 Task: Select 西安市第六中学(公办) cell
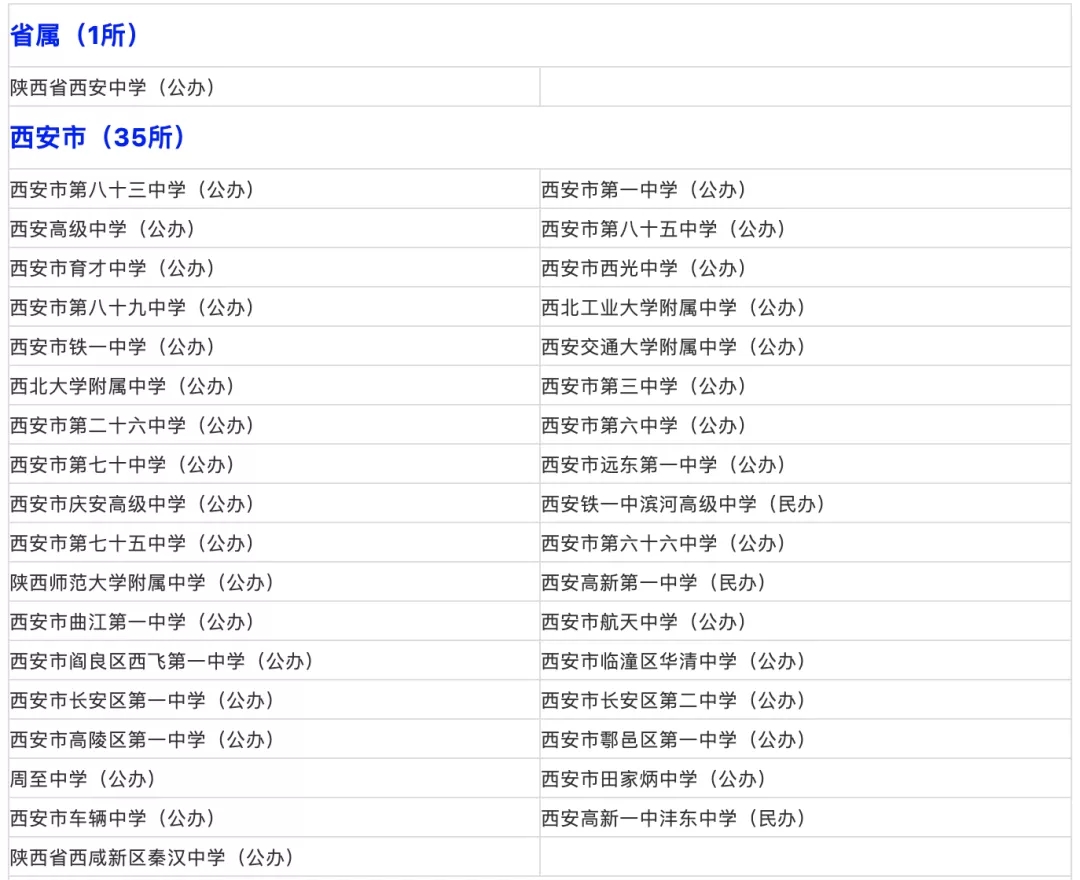point(805,424)
